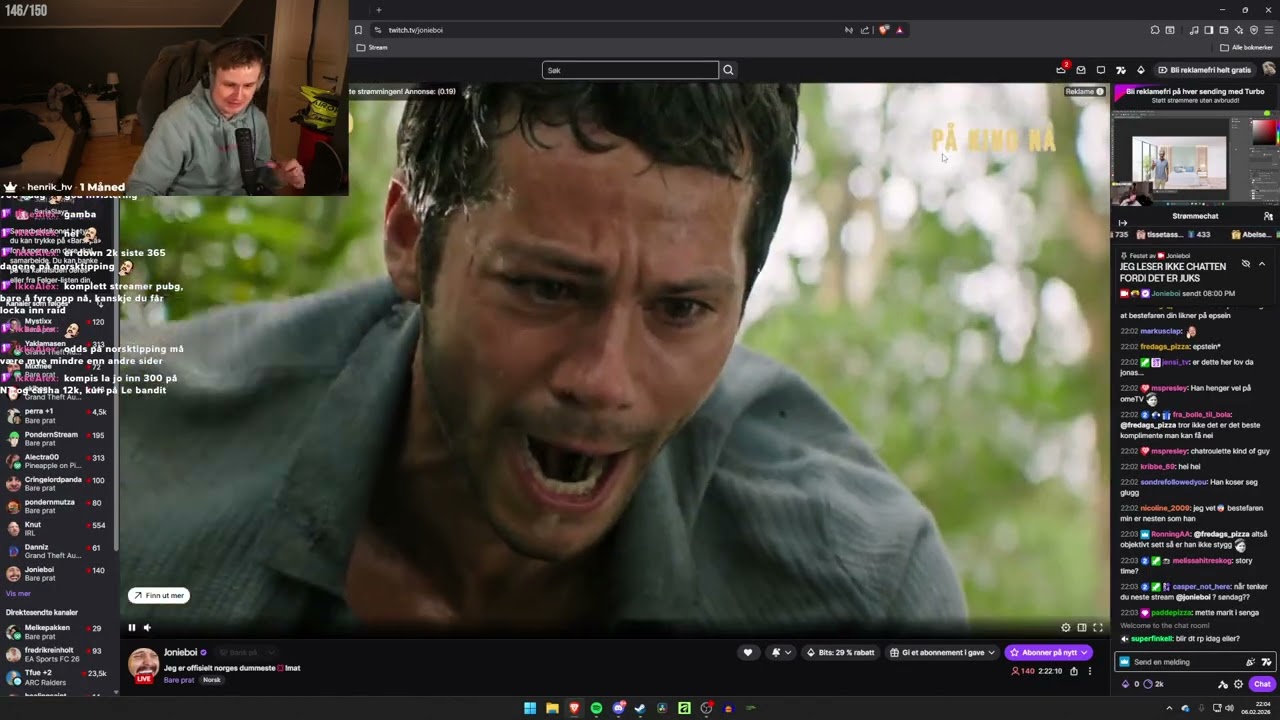Open the chat community users icon
This screenshot has width=1280, height=720.
pyautogui.click(x=1268, y=216)
